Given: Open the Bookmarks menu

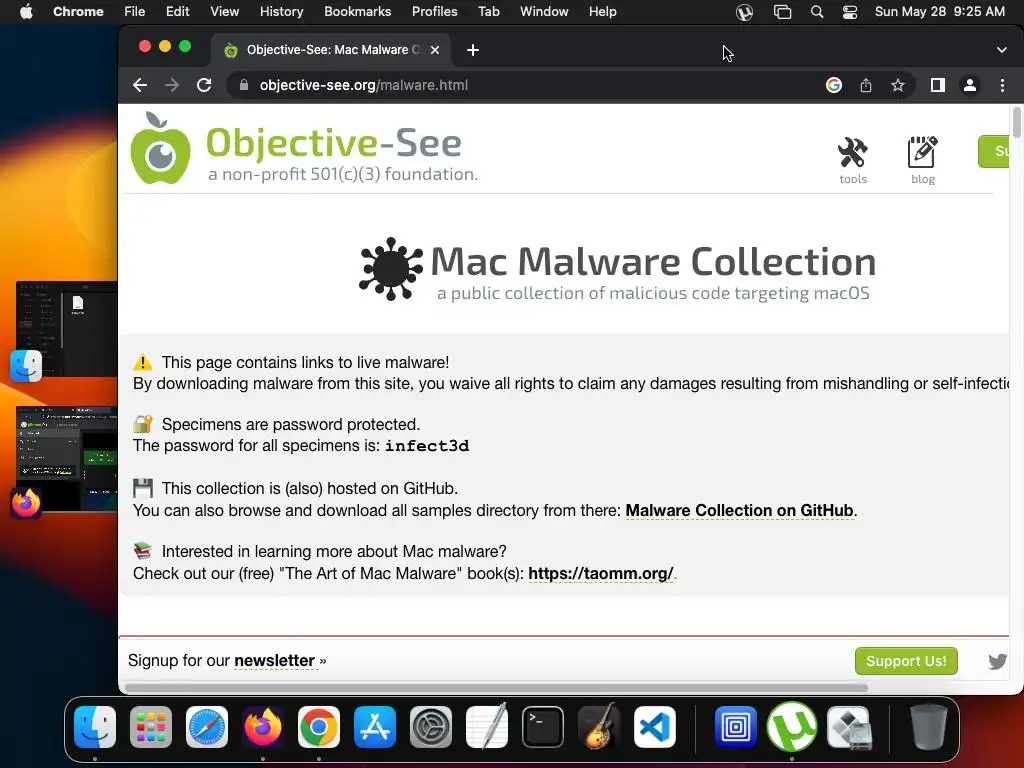Looking at the screenshot, I should 357,11.
